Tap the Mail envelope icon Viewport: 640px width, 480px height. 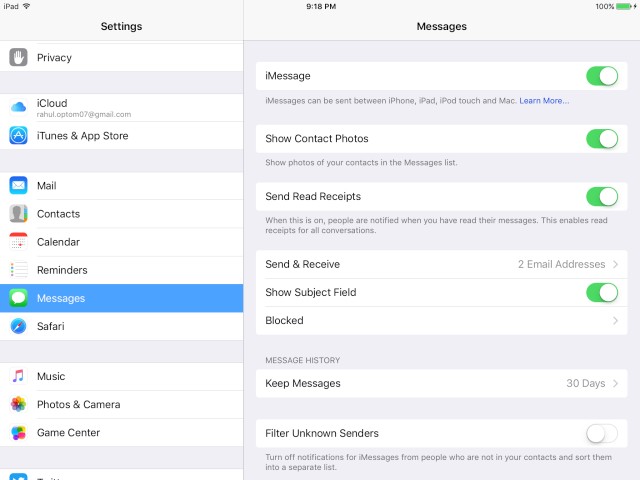pos(18,186)
